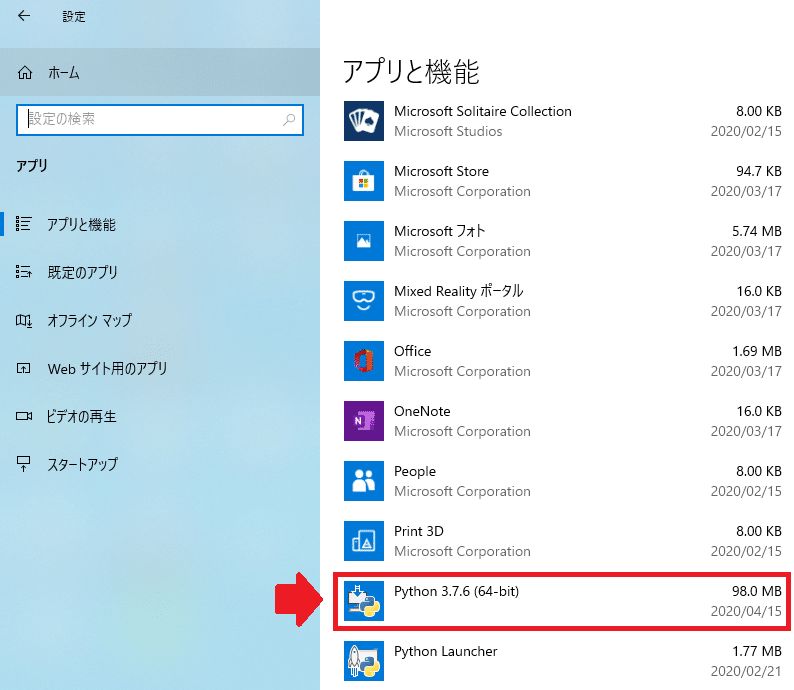
Task: Click the magnifier icon in search box
Action: 289,119
